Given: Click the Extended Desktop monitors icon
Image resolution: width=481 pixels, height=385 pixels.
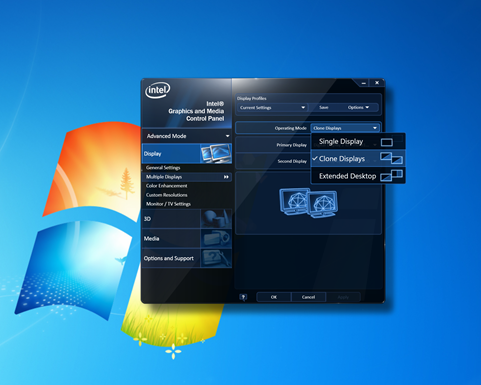Looking at the screenshot, I should (391, 175).
